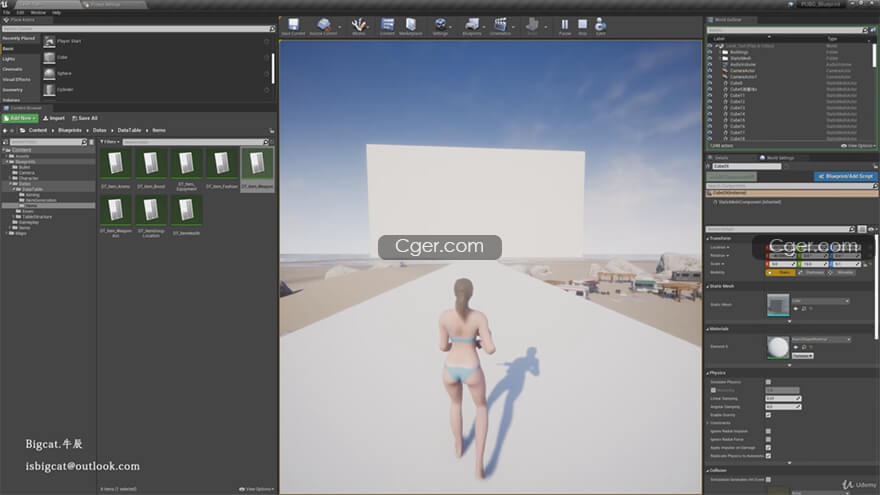Open the Static Mesh asset dropdown
The image size is (880, 495).
[x=821, y=301]
